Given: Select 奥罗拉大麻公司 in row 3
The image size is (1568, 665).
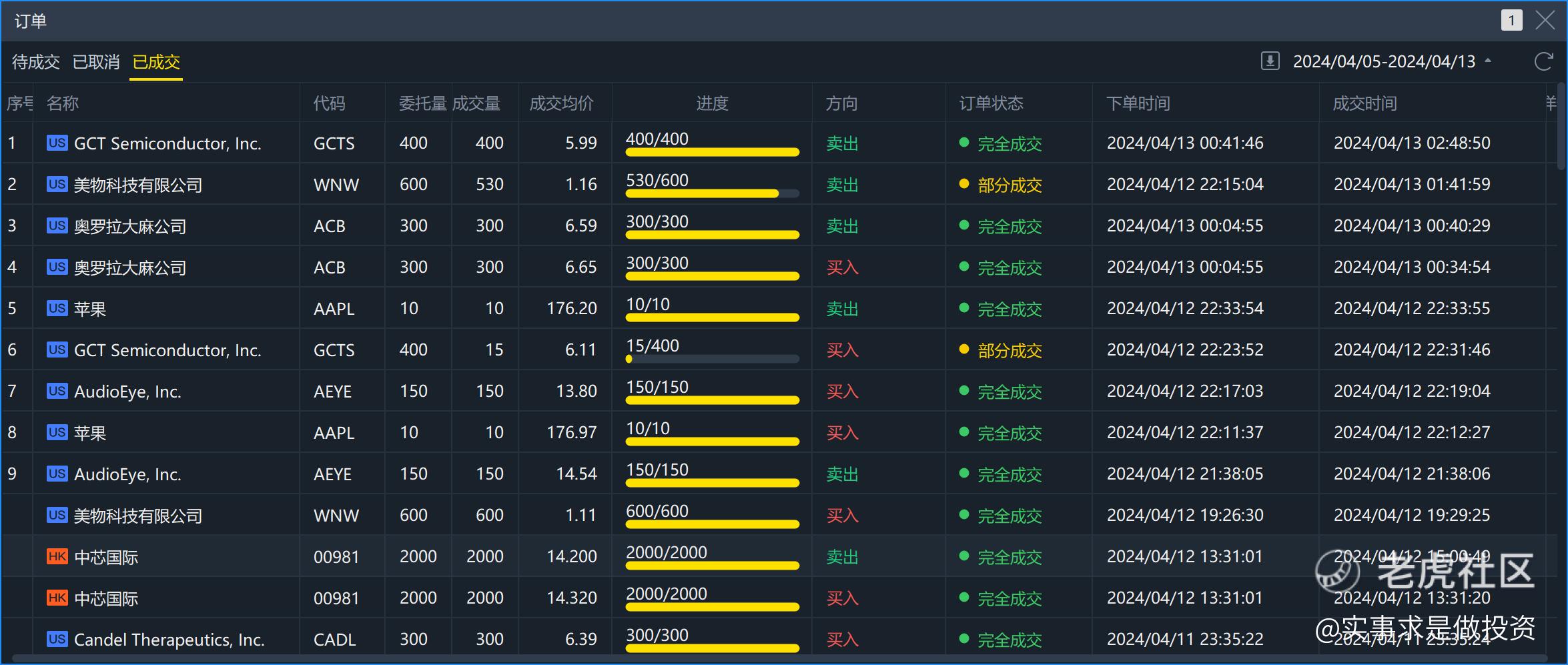Looking at the screenshot, I should (130, 226).
